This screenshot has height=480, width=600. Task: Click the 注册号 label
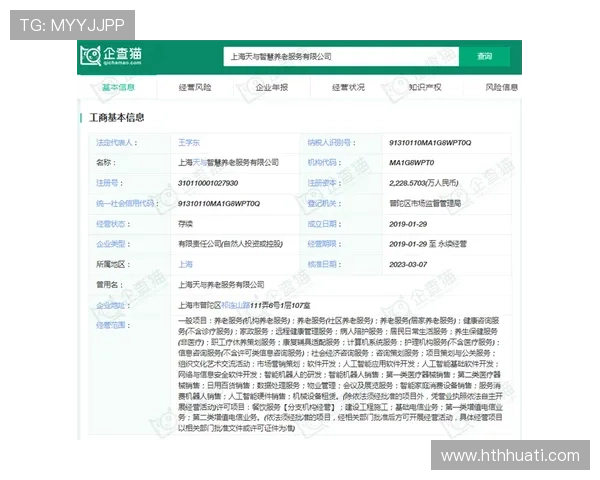109,183
